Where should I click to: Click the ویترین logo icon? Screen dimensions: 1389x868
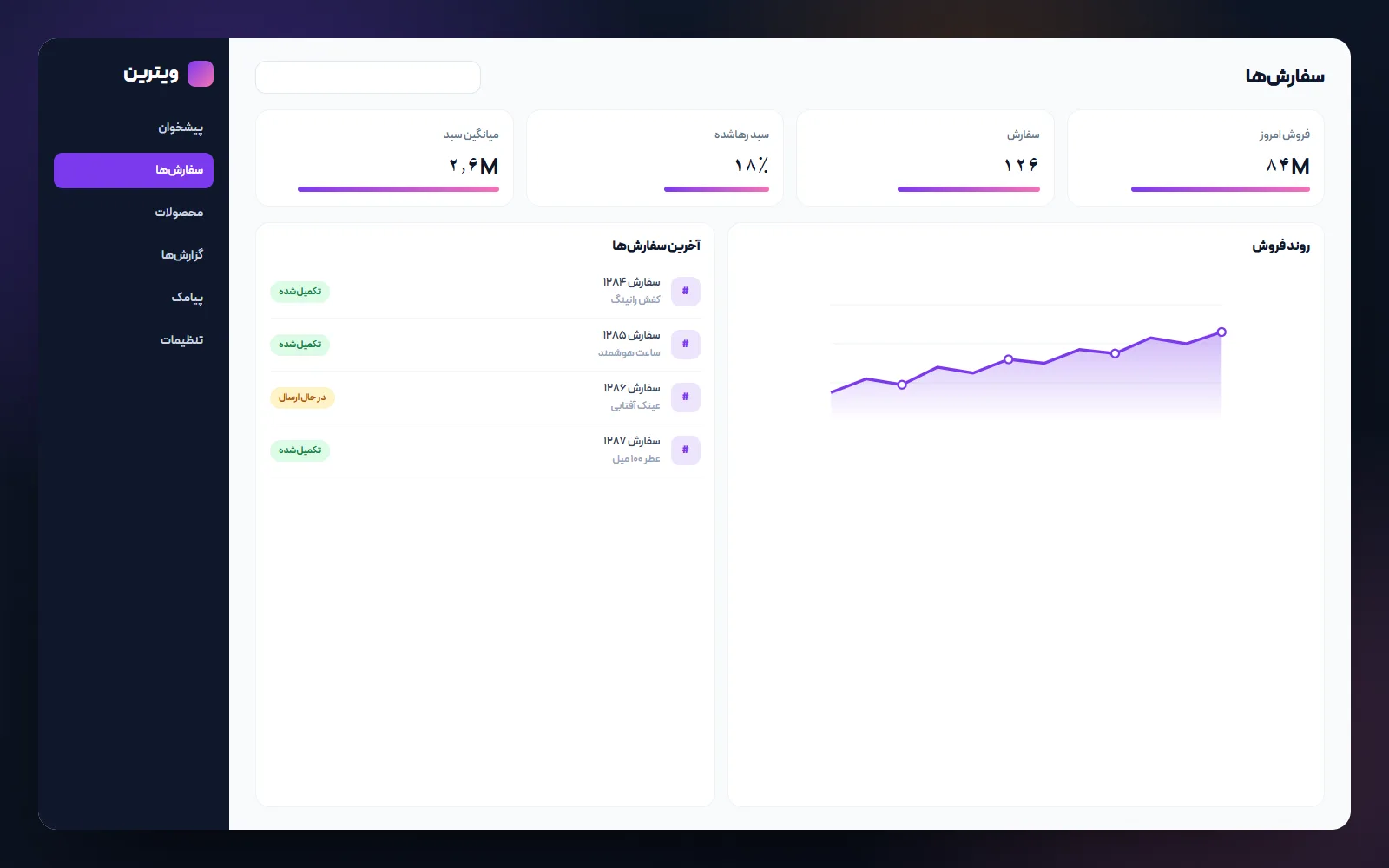(x=201, y=74)
